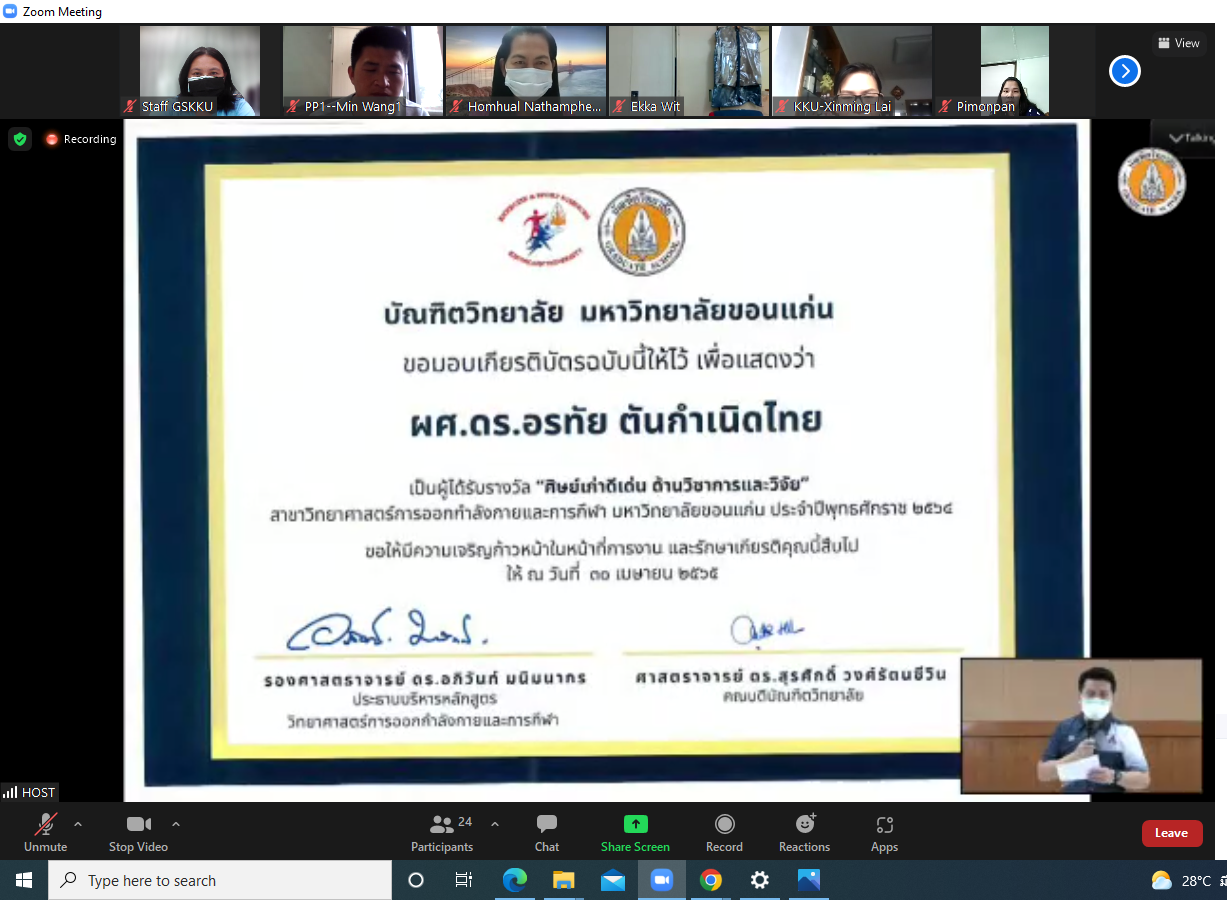Click the Share Screen icon
Viewport: 1227px width, 900px height.
[635, 824]
